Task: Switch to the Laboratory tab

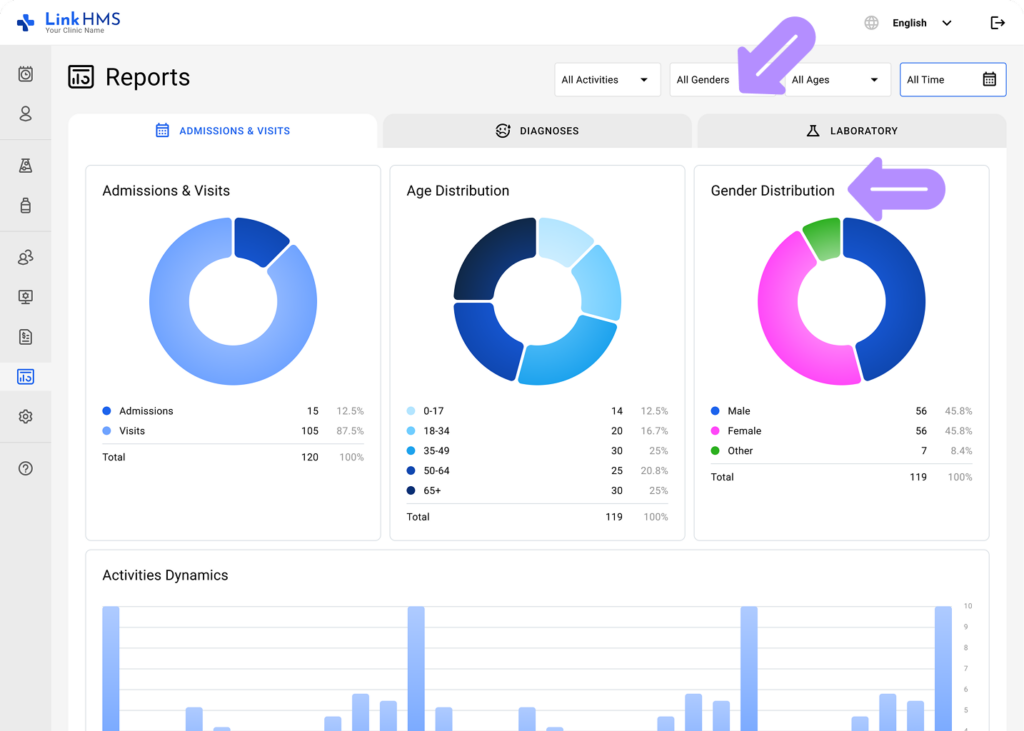Action: point(851,130)
